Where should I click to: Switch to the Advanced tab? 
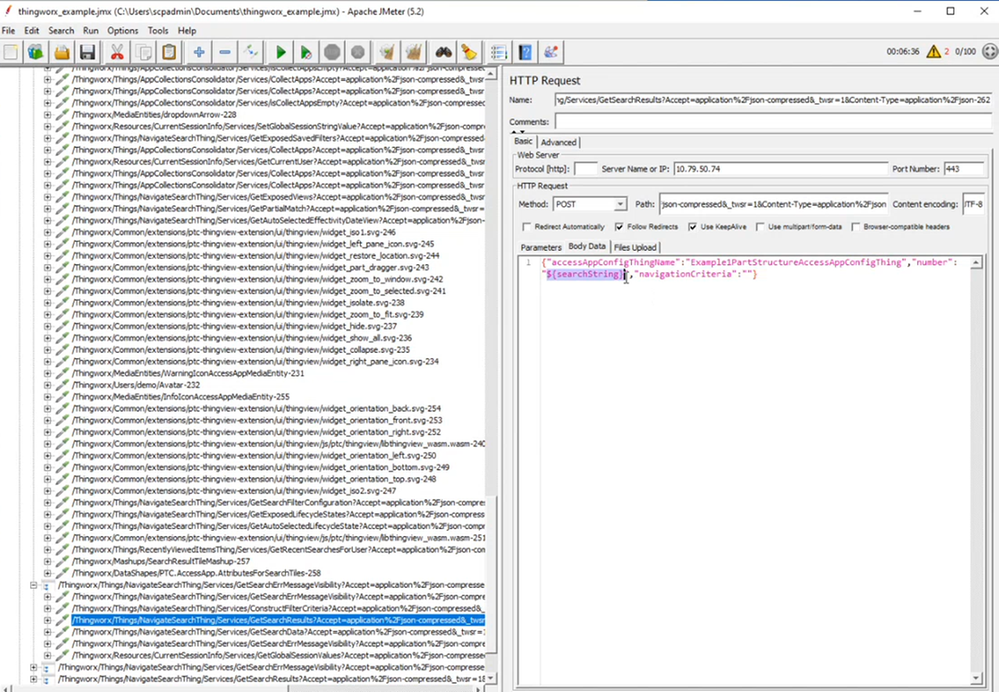[x=558, y=142]
